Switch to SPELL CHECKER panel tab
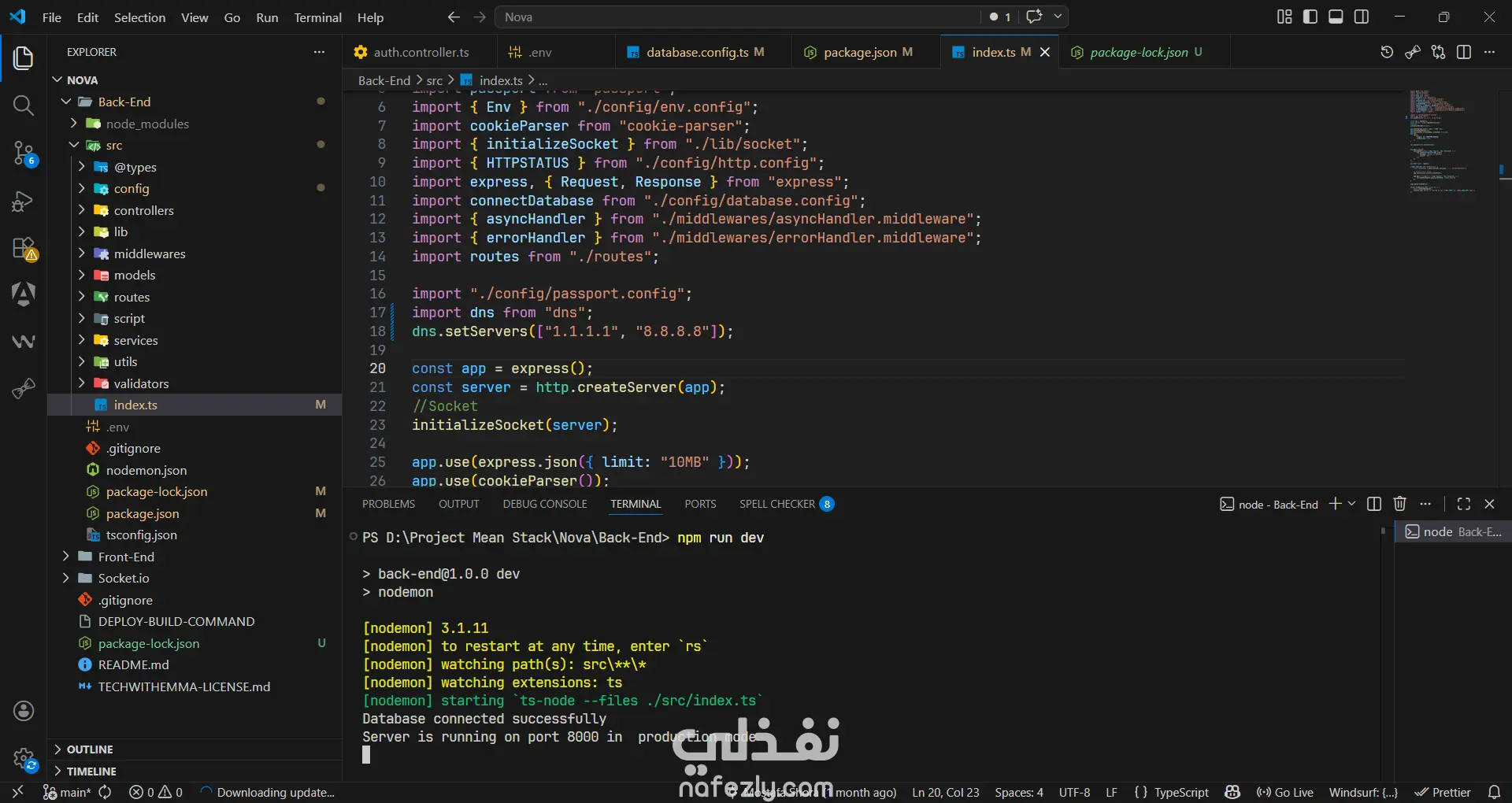Image resolution: width=1512 pixels, height=803 pixels. coord(786,504)
